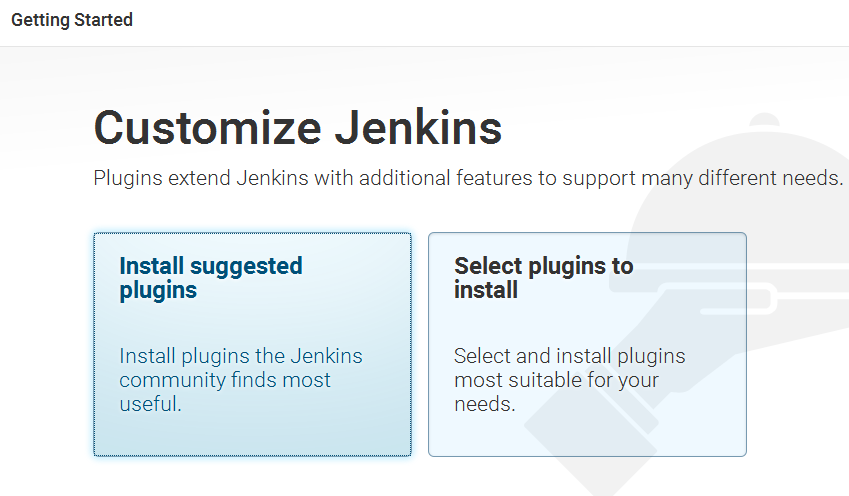Click the Install suggested plugins card
Viewport: 849px width, 496px height.
coord(252,344)
